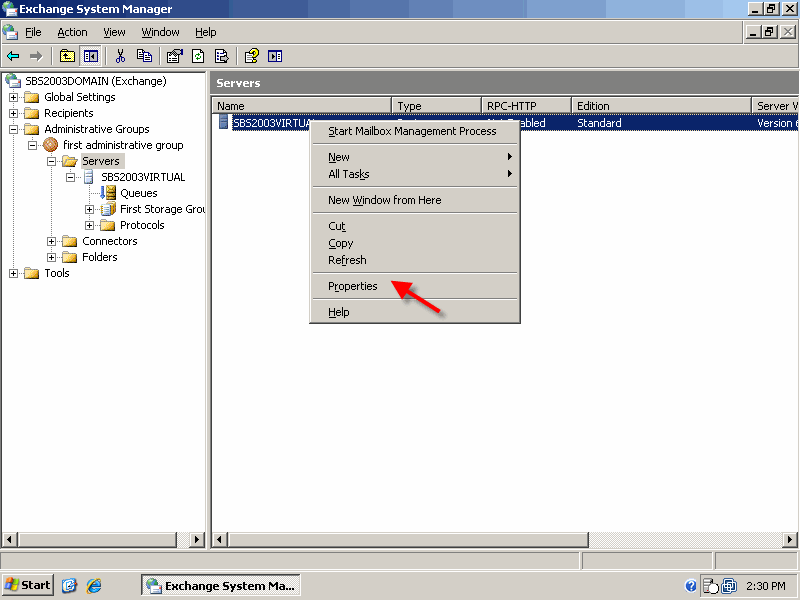The image size is (800, 600).
Task: Open the File menu
Action: click(33, 32)
